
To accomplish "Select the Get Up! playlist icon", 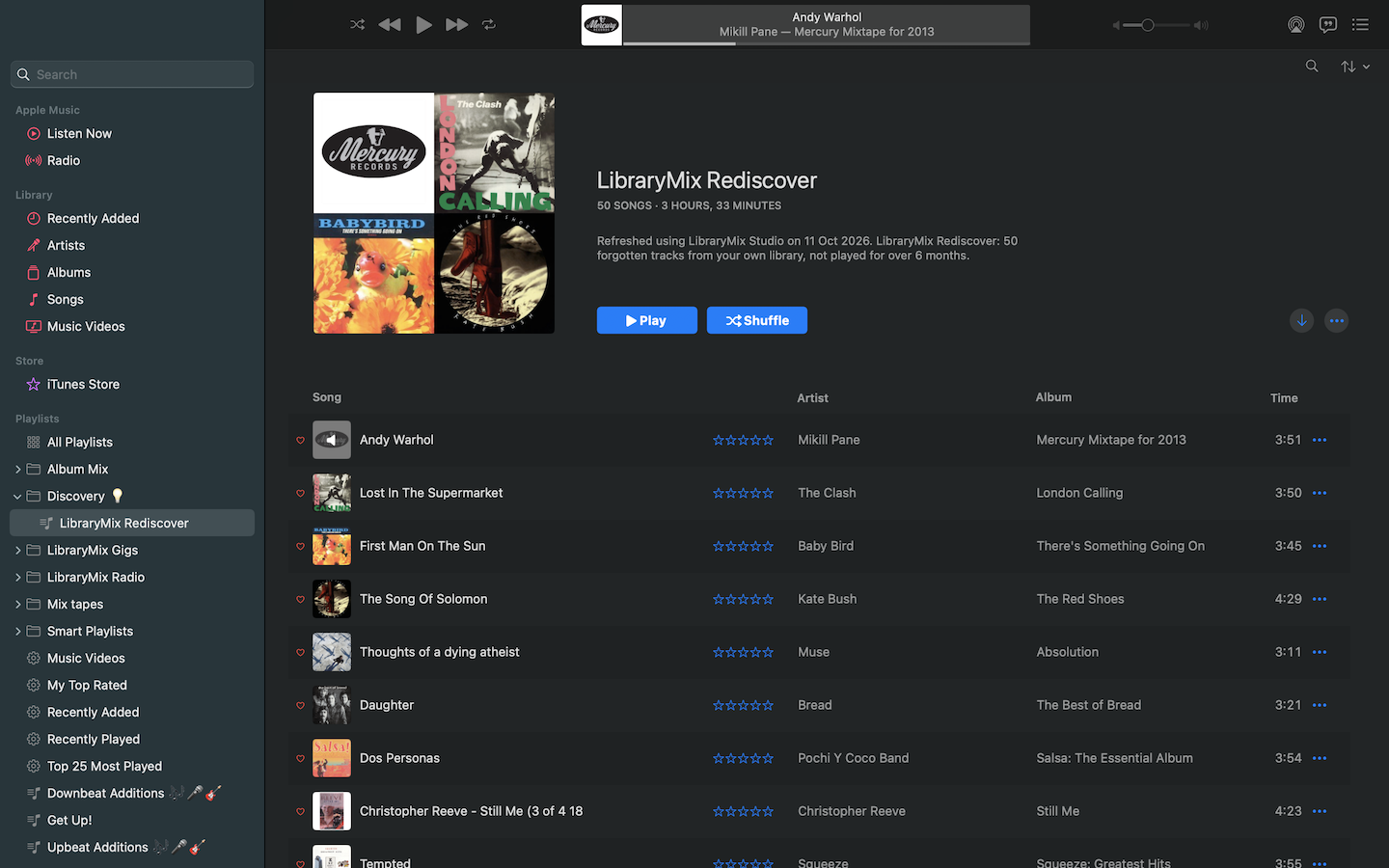I will [34, 821].
